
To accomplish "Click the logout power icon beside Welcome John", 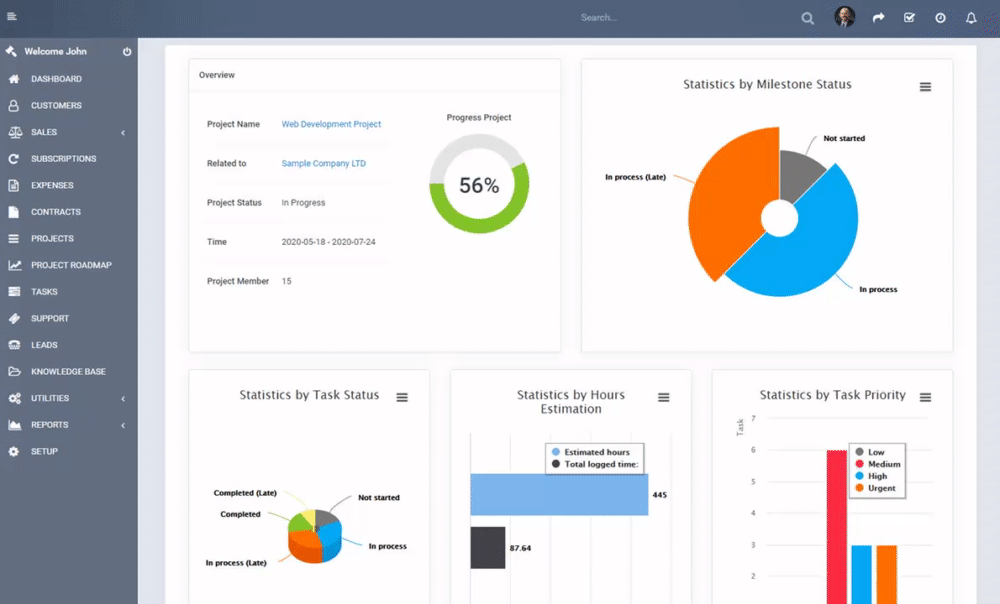I will [128, 50].
